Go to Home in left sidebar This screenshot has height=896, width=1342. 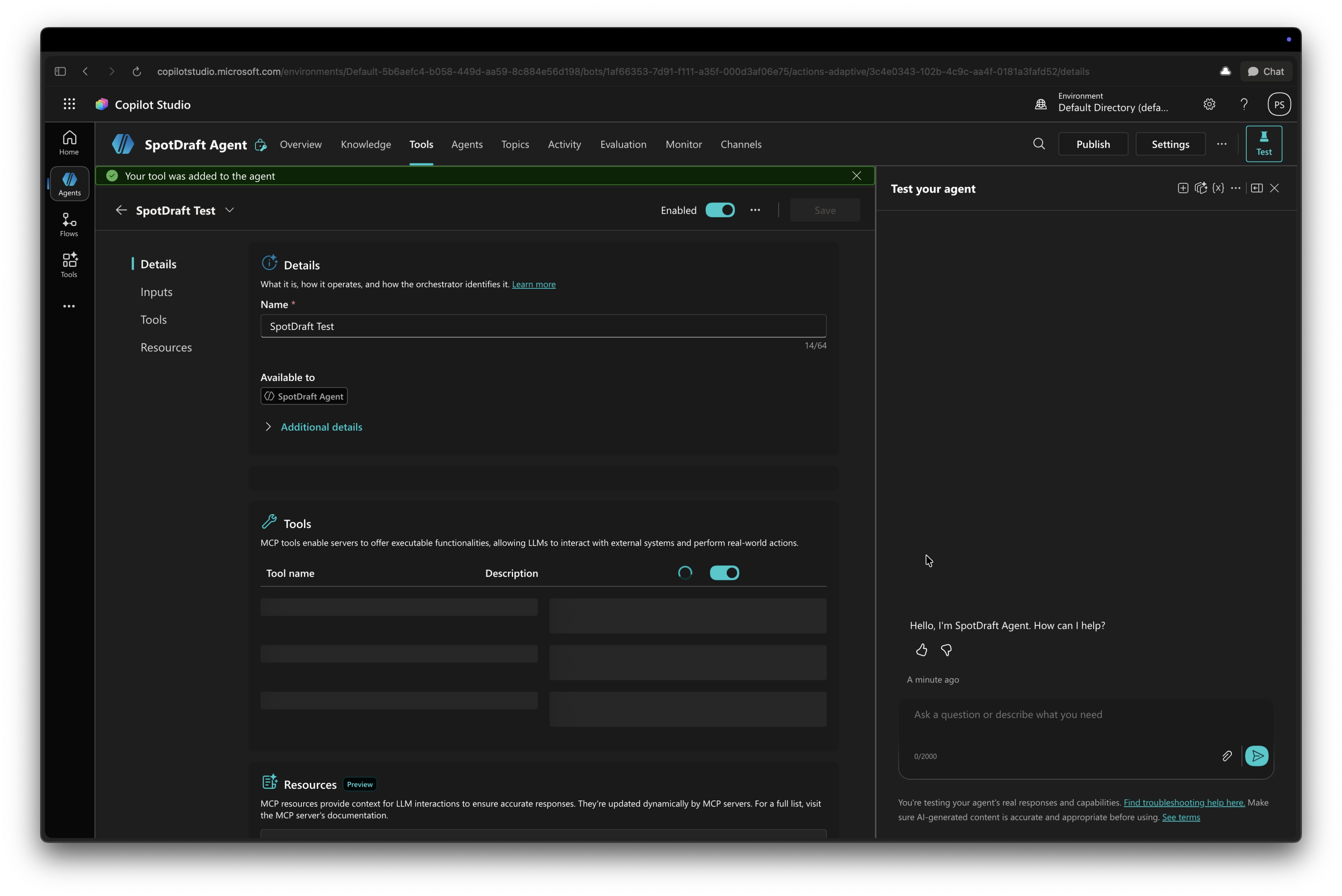[69, 143]
